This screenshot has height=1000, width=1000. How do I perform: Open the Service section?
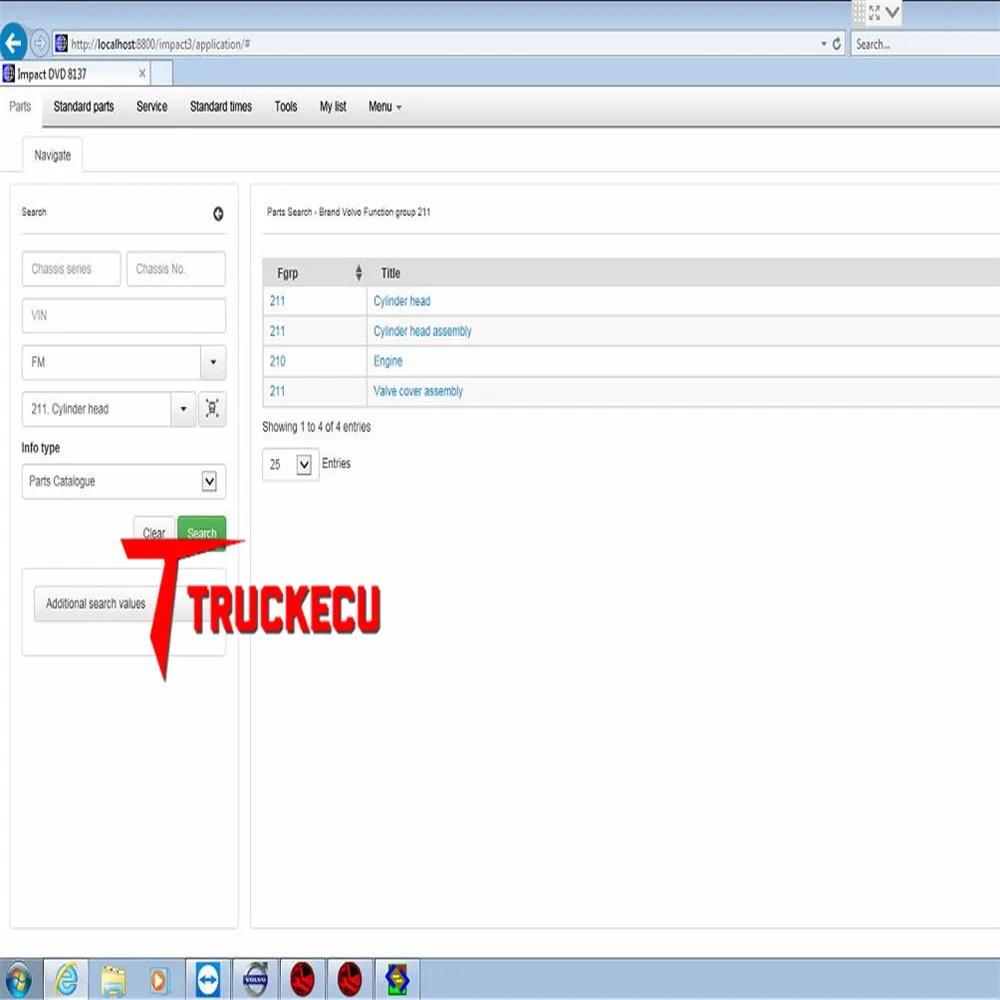point(152,107)
